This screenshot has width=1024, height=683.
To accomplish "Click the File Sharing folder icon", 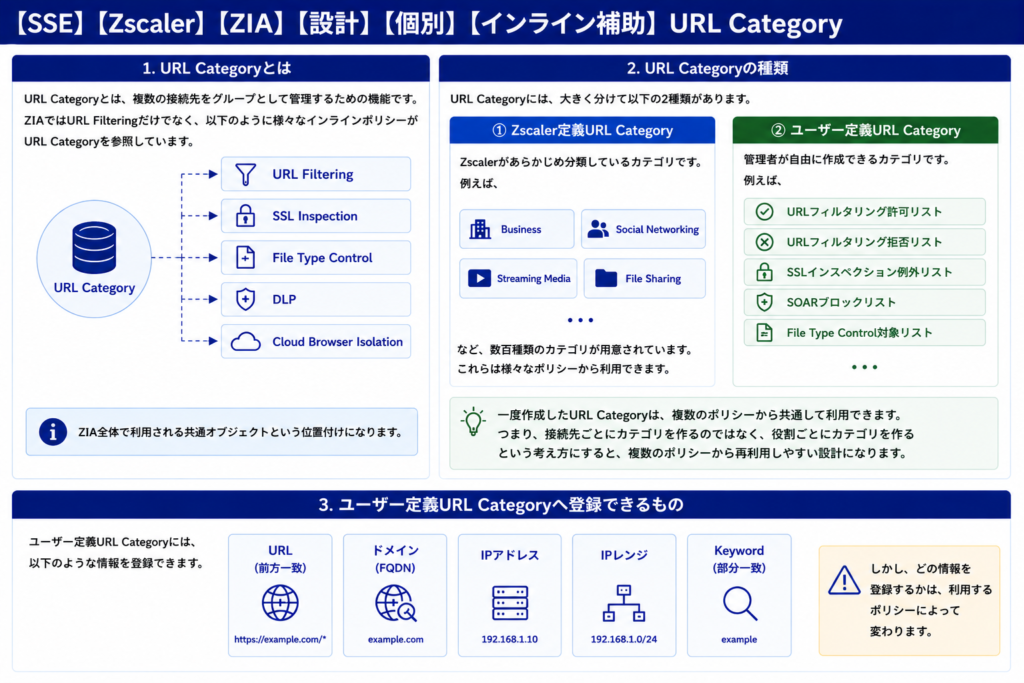I will pyautogui.click(x=605, y=278).
